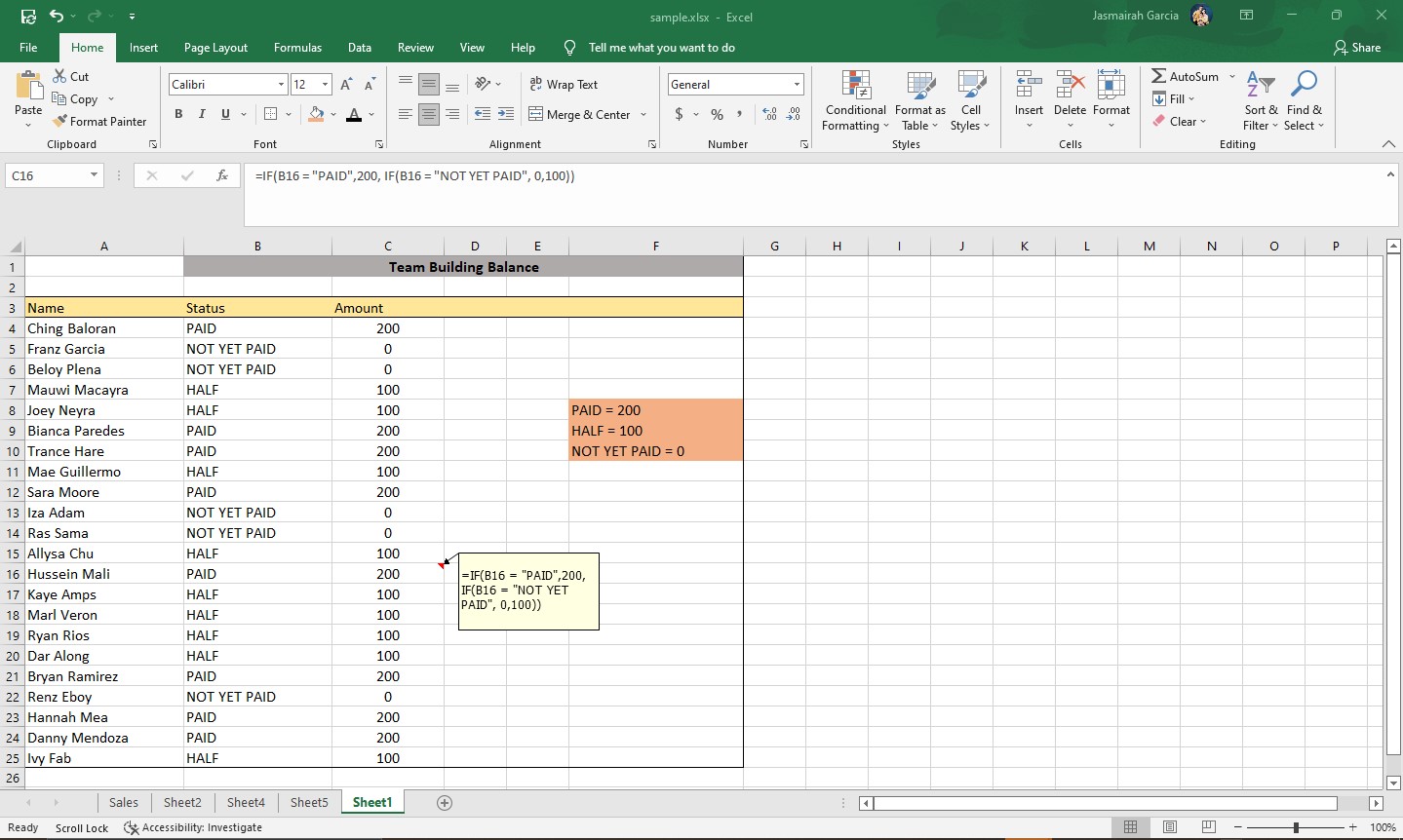The height and width of the screenshot is (840, 1403).
Task: Switch to Page Layout view in status bar
Action: tap(1170, 826)
